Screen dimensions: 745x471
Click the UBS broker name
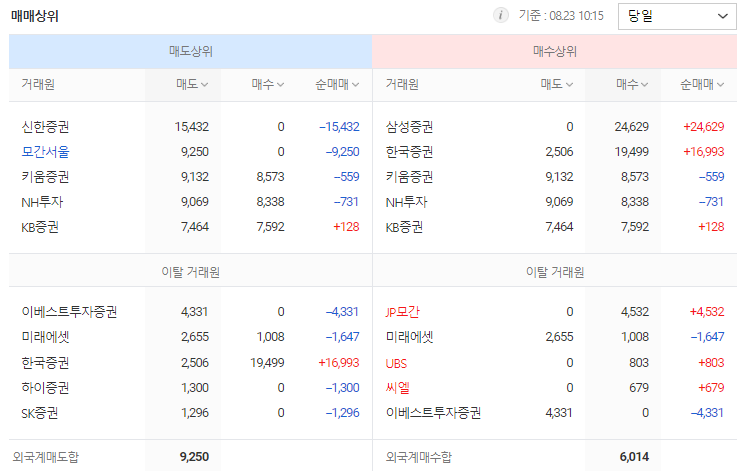396,364
